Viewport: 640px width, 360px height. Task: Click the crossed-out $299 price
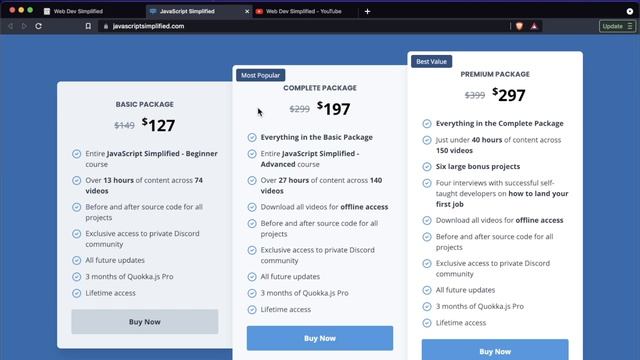click(x=300, y=109)
